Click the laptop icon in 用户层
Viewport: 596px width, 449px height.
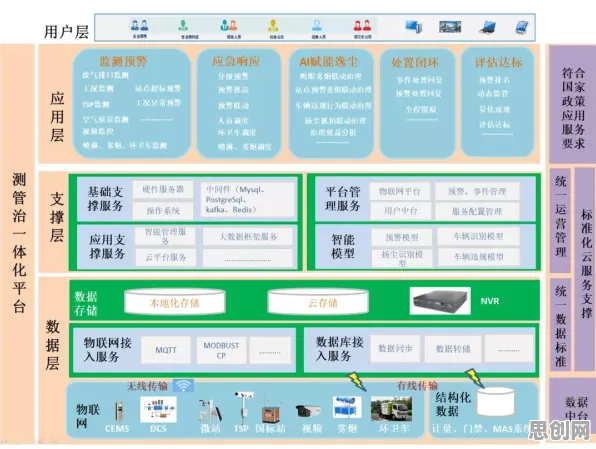(x=487, y=27)
